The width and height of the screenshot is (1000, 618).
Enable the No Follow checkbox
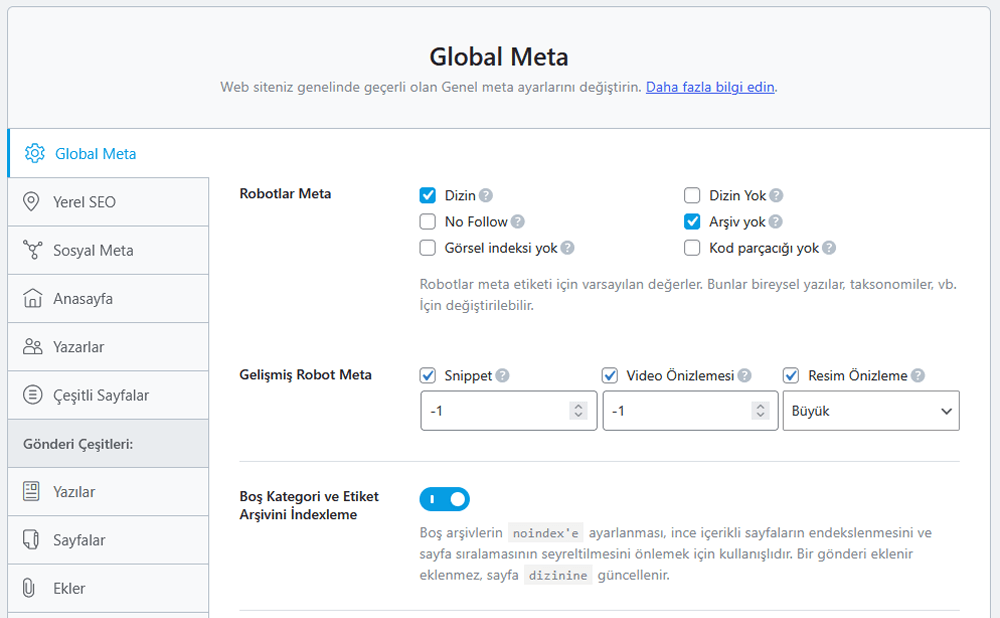(427, 221)
